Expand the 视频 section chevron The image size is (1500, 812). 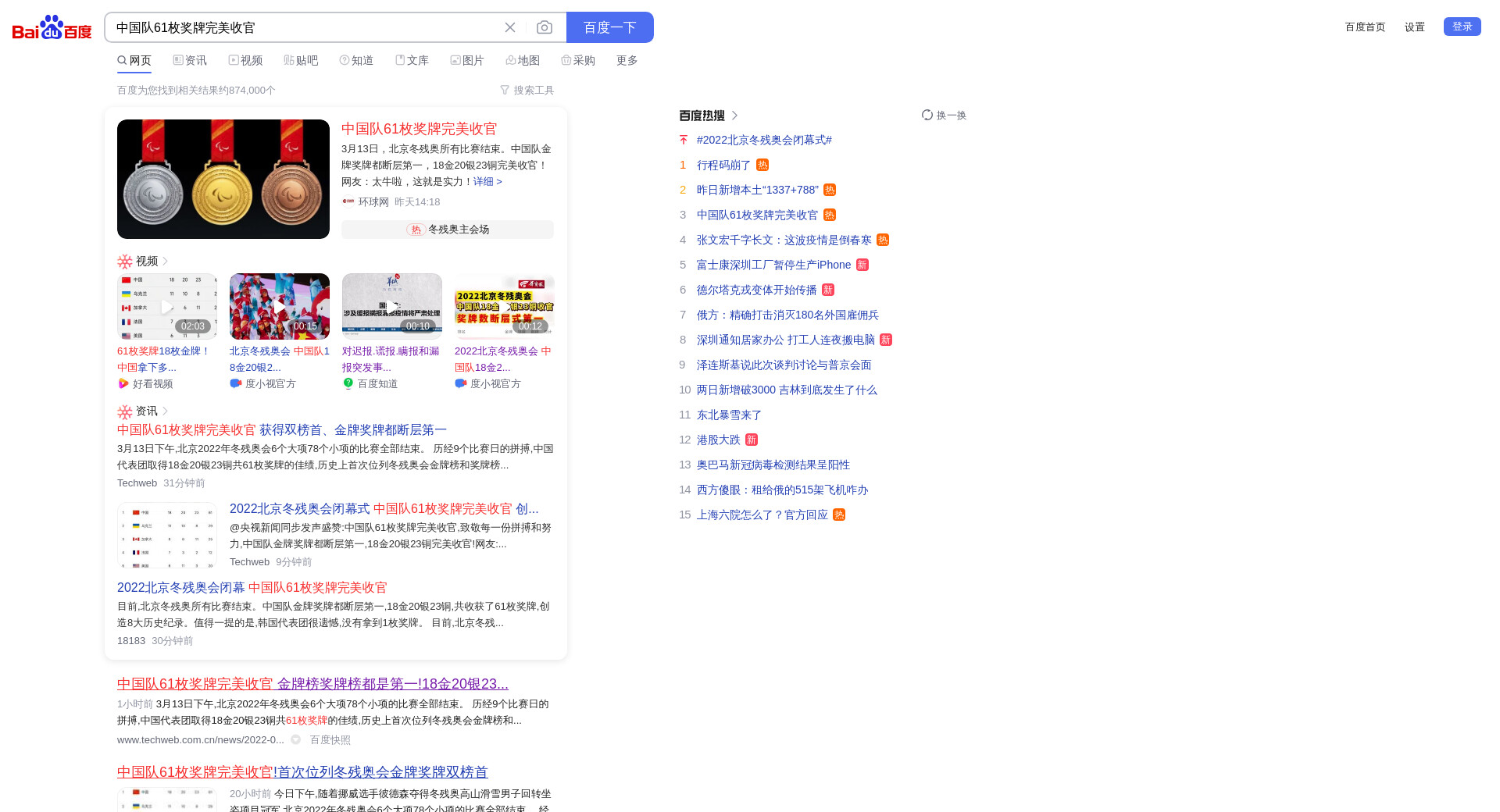coord(166,261)
